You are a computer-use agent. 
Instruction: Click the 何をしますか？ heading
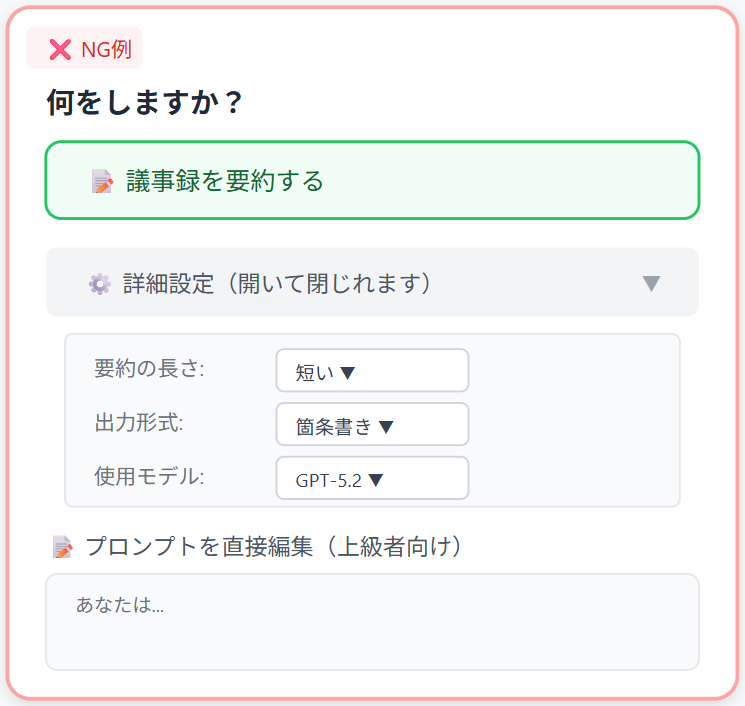coord(145,103)
